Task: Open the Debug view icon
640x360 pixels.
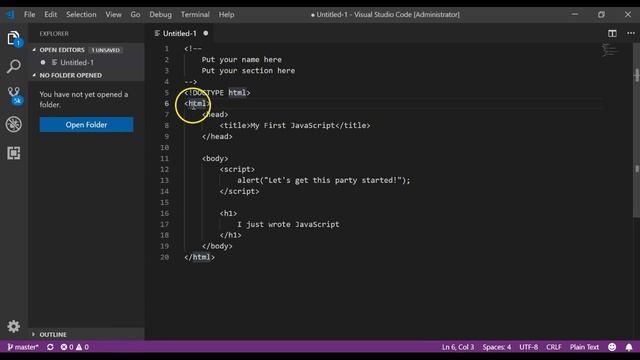Action: (x=13, y=124)
